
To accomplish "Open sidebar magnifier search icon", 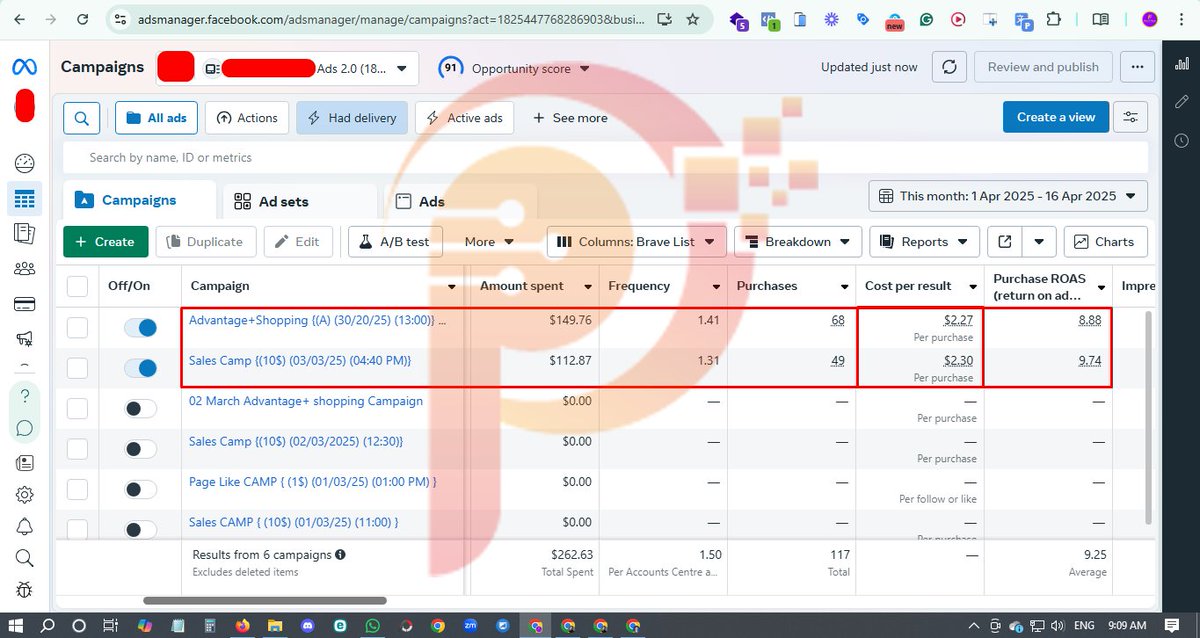I will [x=25, y=558].
